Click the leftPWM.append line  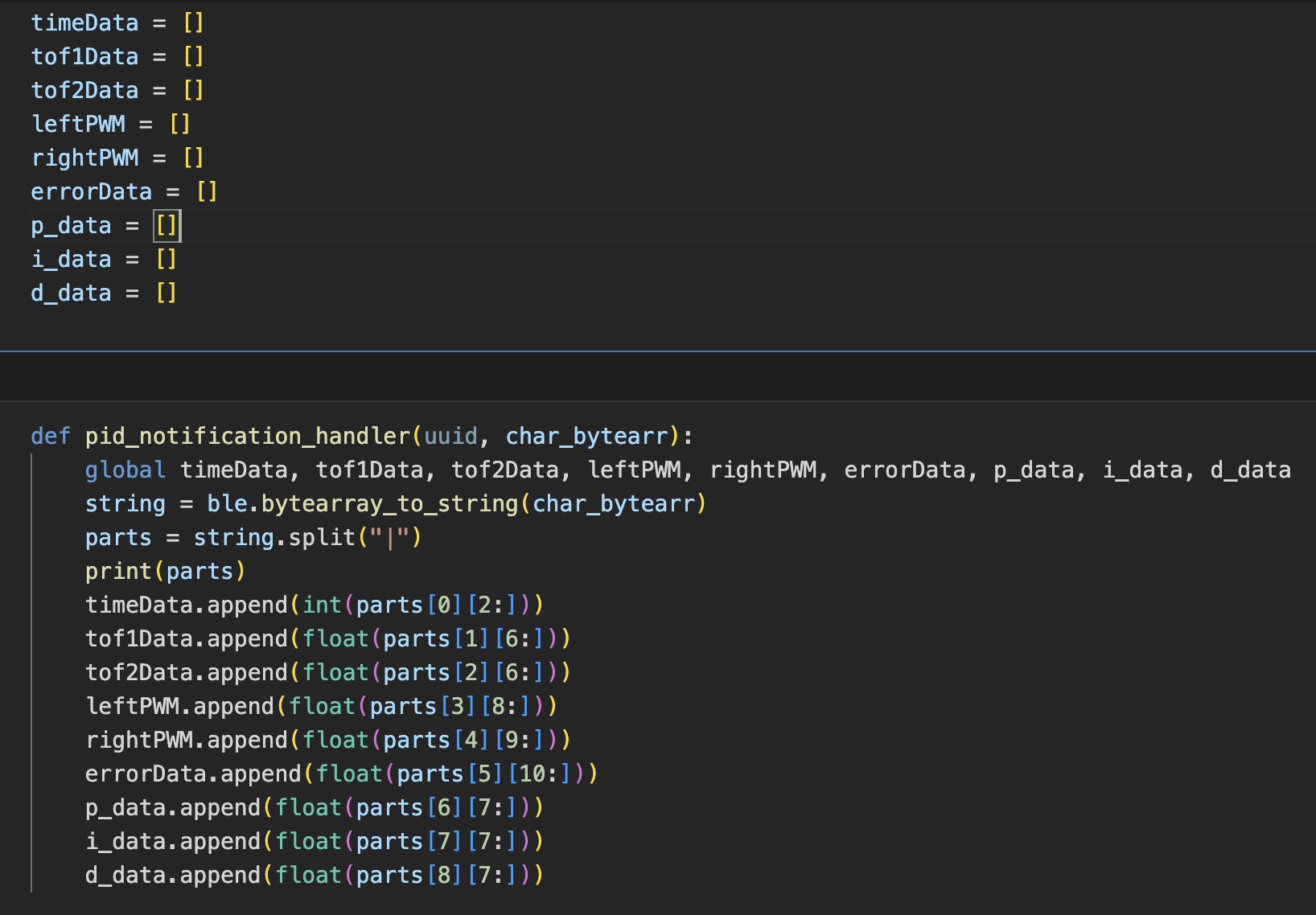coord(321,706)
